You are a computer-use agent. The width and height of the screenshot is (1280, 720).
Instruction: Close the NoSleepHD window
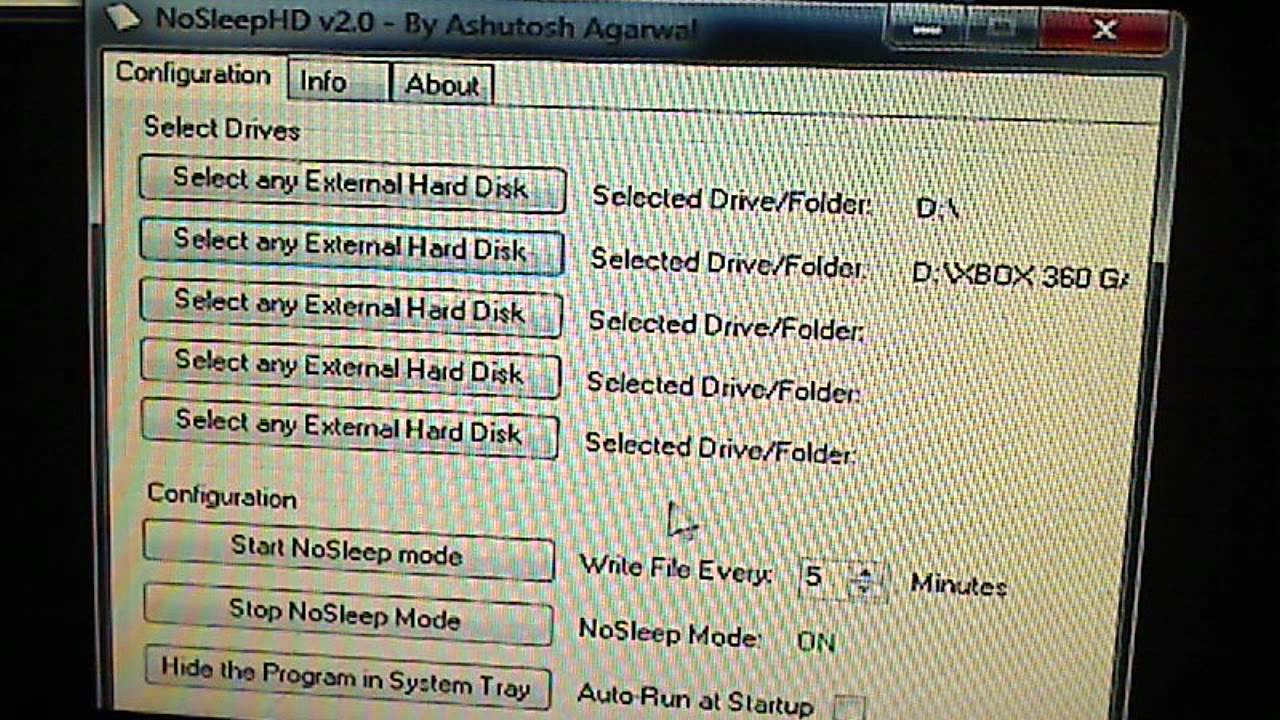(x=1103, y=30)
